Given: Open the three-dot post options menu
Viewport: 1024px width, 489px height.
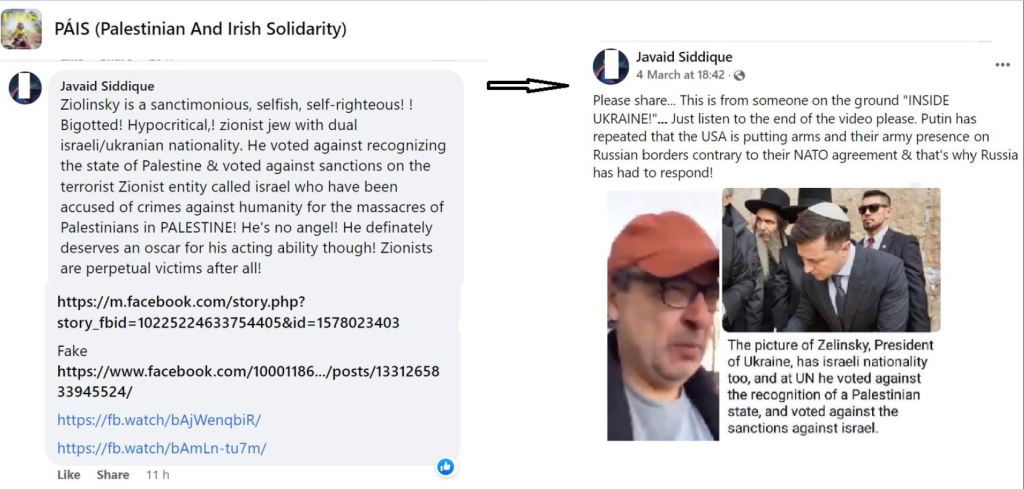Looking at the screenshot, I should point(1002,65).
